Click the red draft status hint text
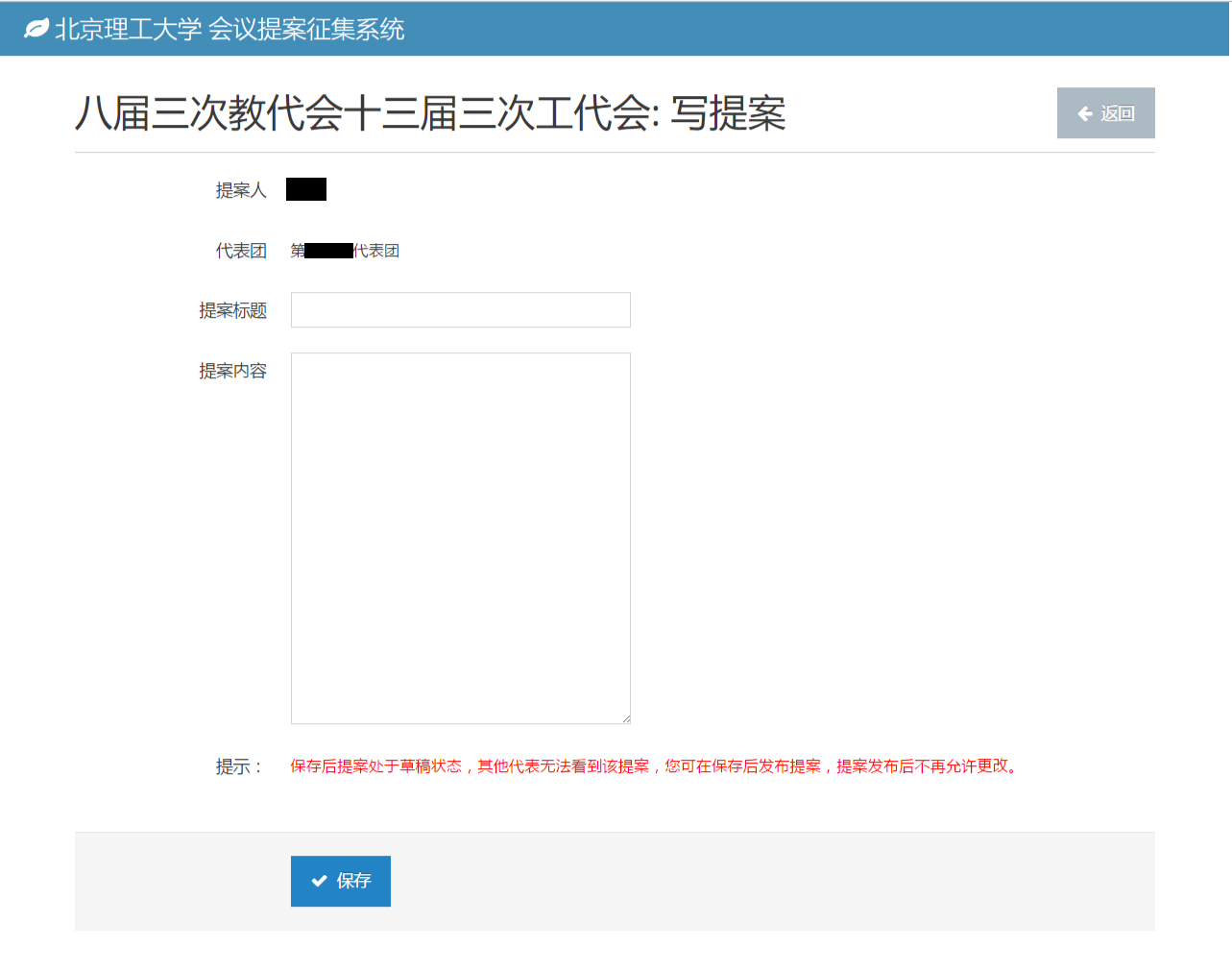 (x=653, y=766)
